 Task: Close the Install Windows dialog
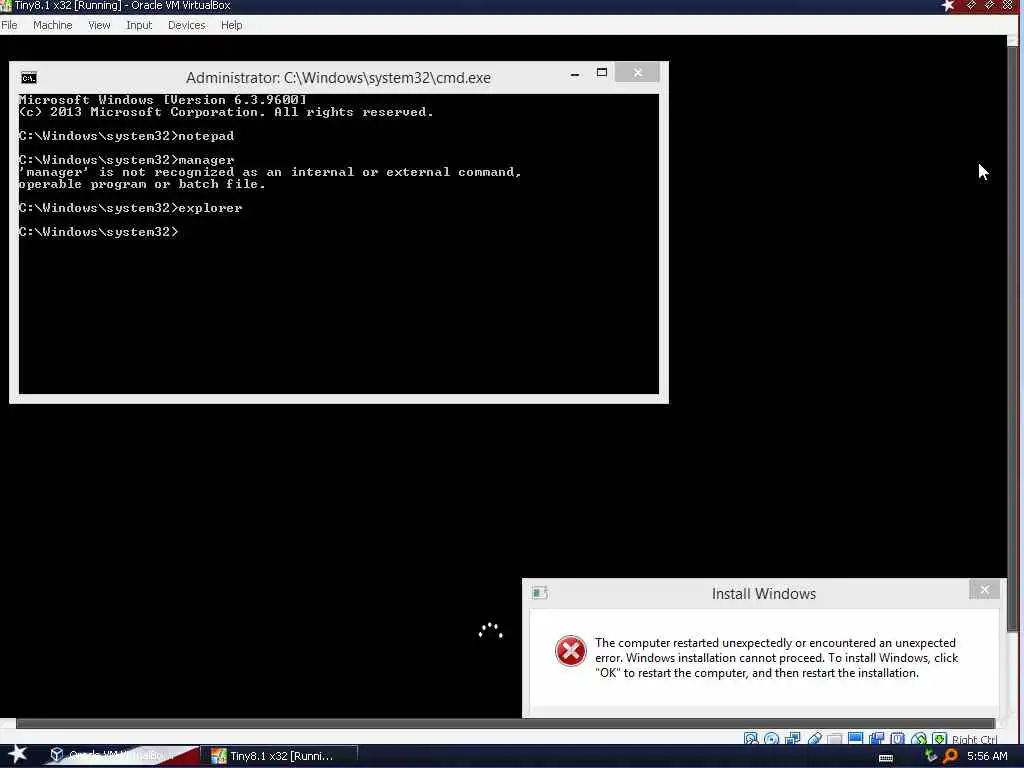pos(984,590)
